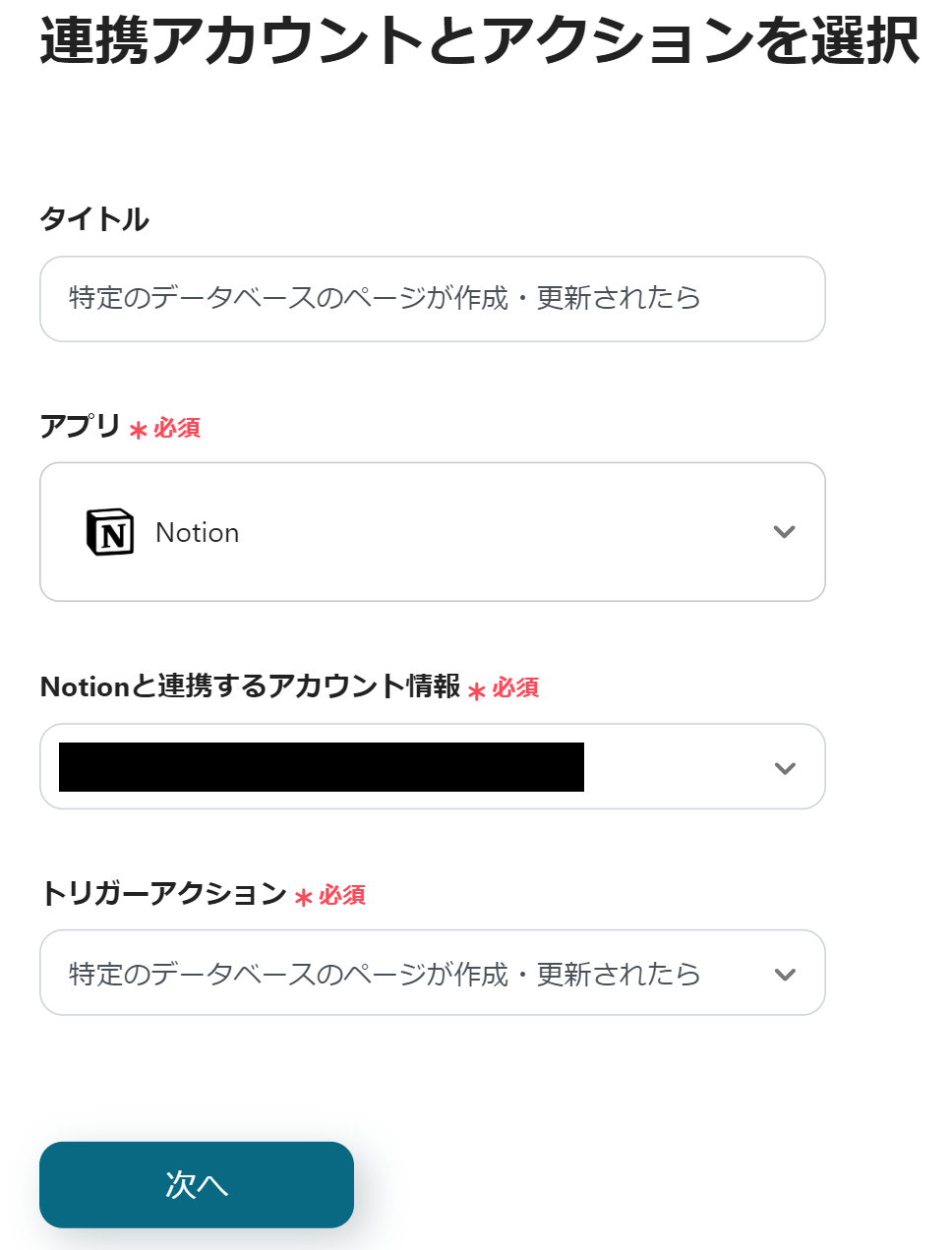Expand the アプリ dropdown chevron
Screen dimensions: 952x1250
(x=784, y=532)
